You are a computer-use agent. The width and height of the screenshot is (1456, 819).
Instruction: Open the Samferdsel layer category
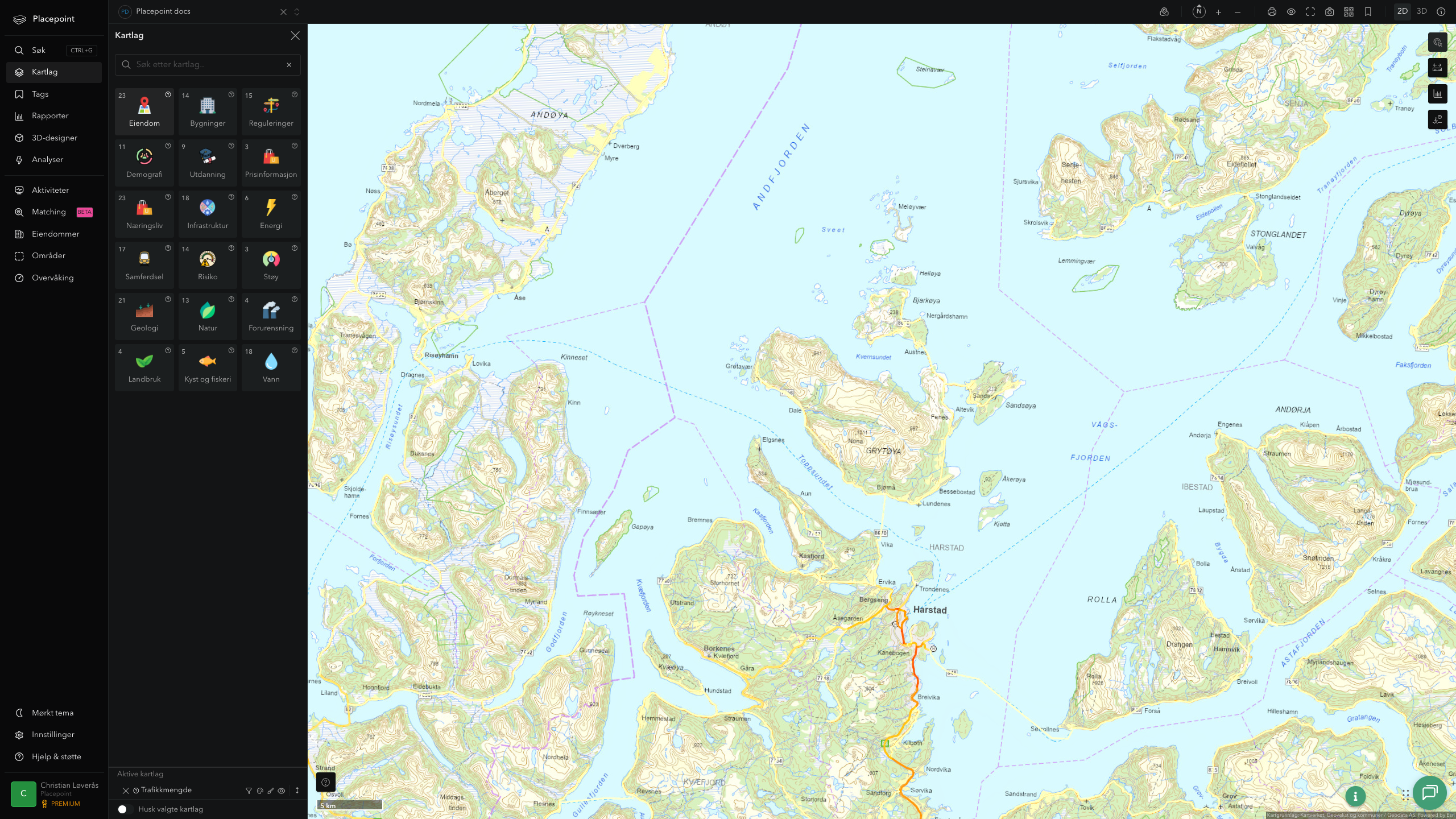[144, 265]
